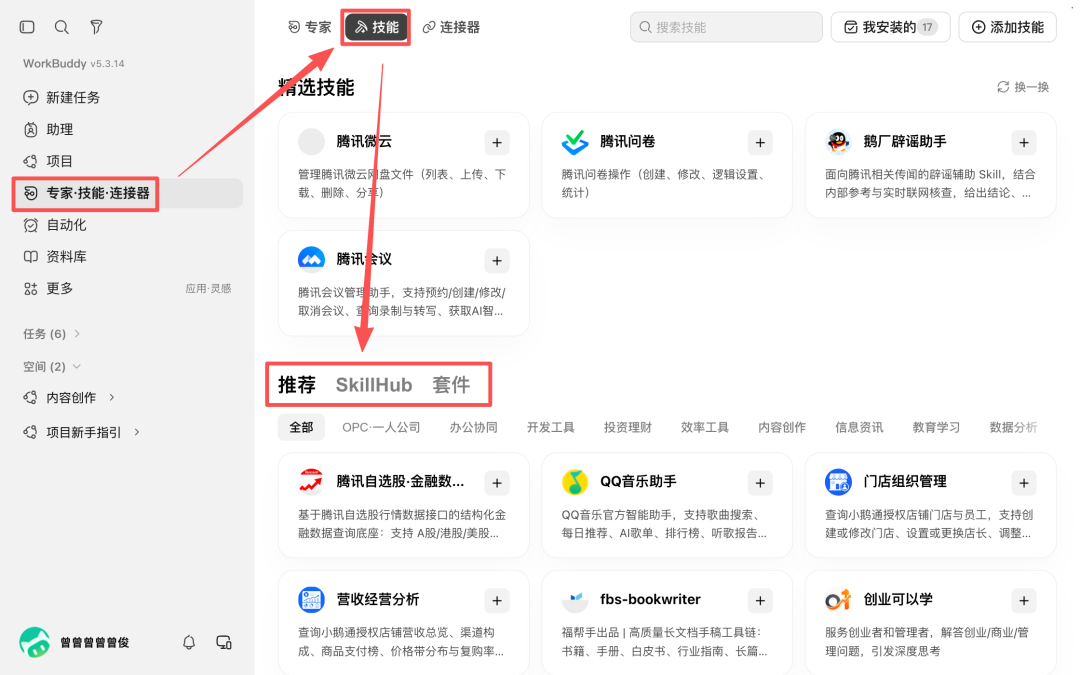The height and width of the screenshot is (675, 1080).
Task: Select the 推荐 section tab
Action: pyautogui.click(x=297, y=384)
